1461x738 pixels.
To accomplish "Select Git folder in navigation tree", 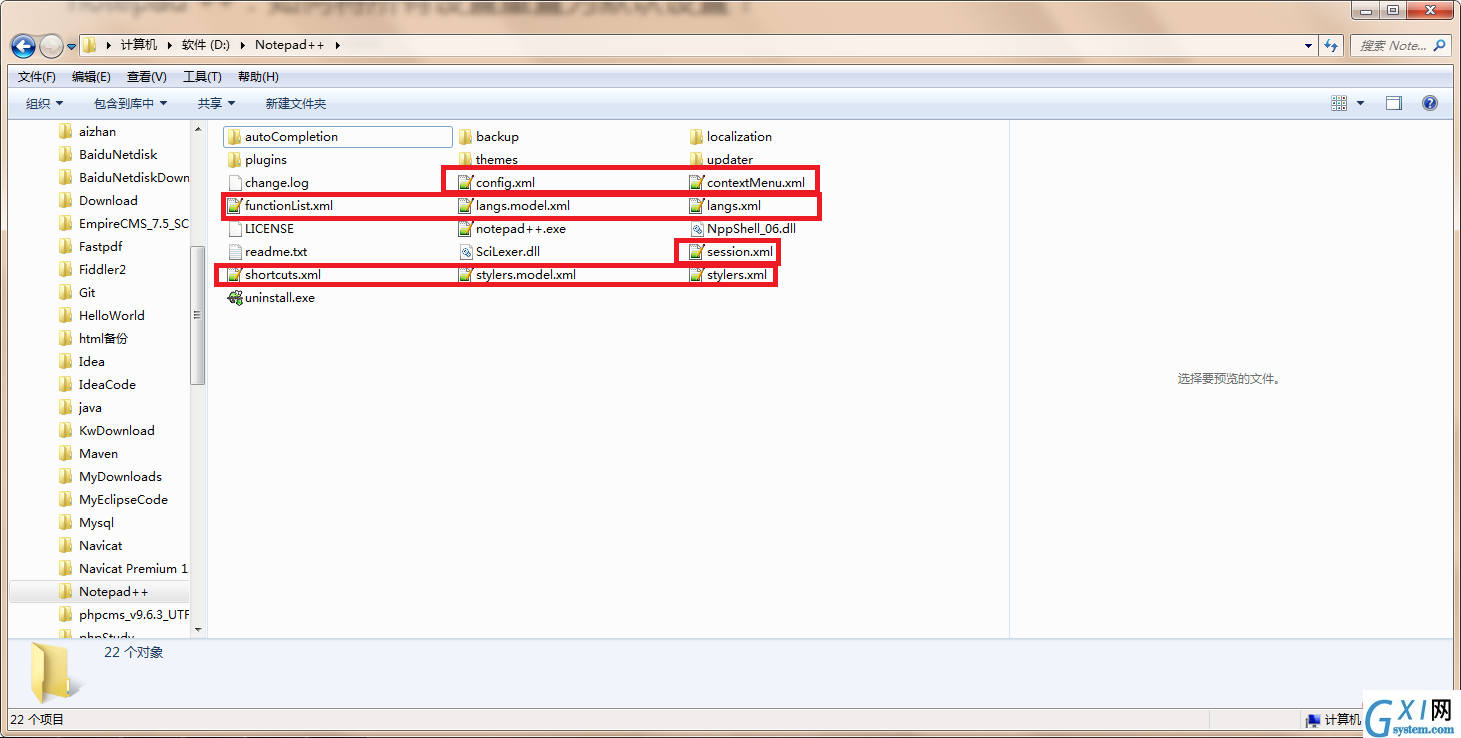I will click(x=87, y=292).
